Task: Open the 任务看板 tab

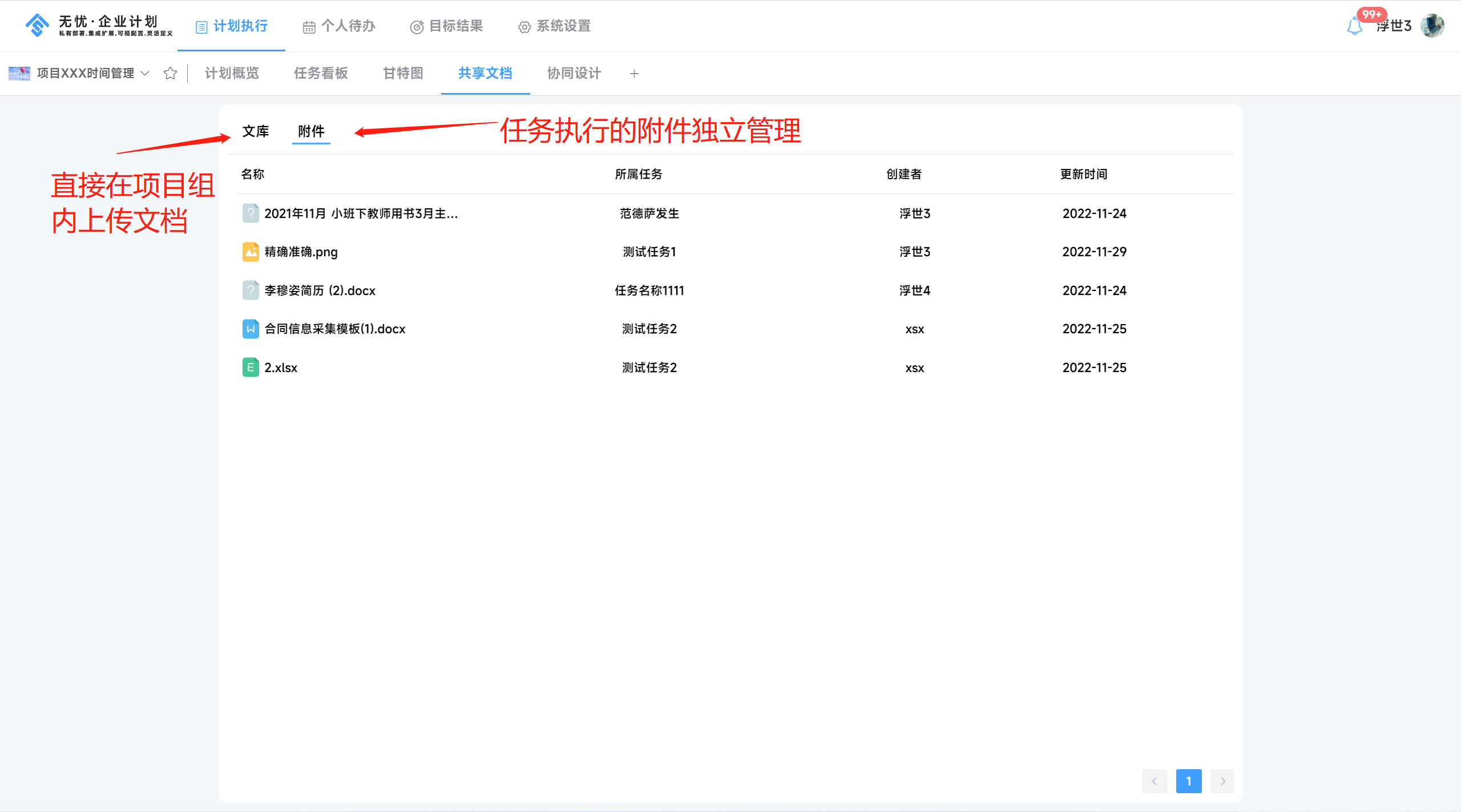Action: [x=321, y=73]
